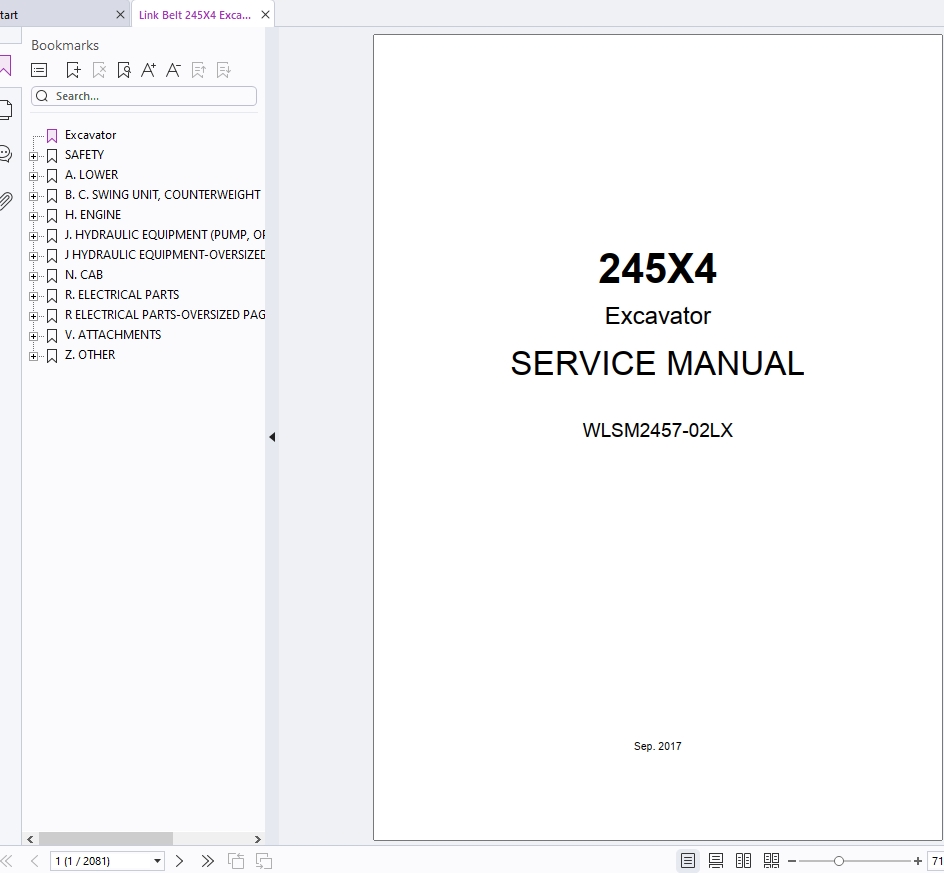This screenshot has width=944, height=873.
Task: Go to the next page
Action: coord(179,861)
